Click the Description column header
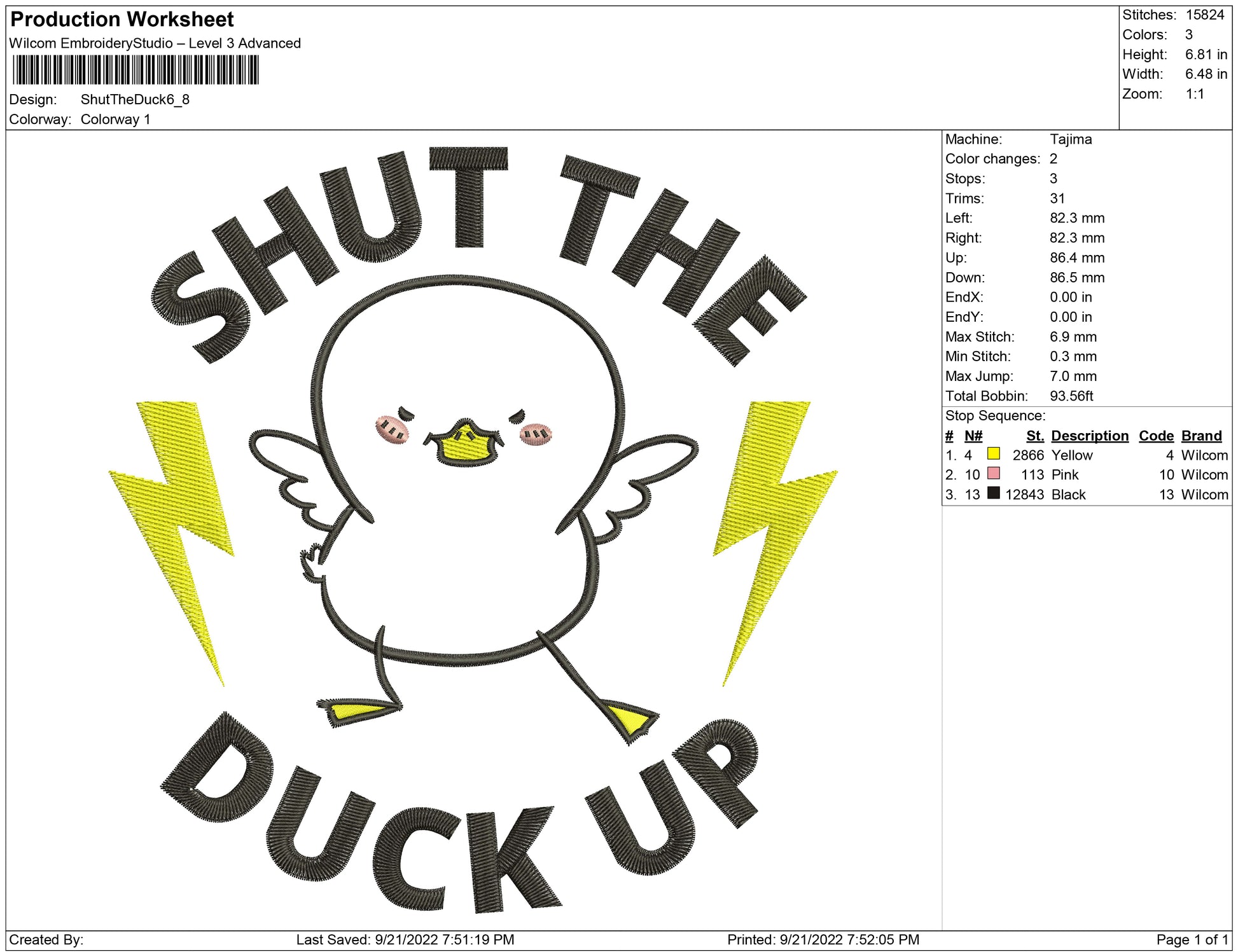Image resolution: width=1238 pixels, height=952 pixels. pos(1089,436)
